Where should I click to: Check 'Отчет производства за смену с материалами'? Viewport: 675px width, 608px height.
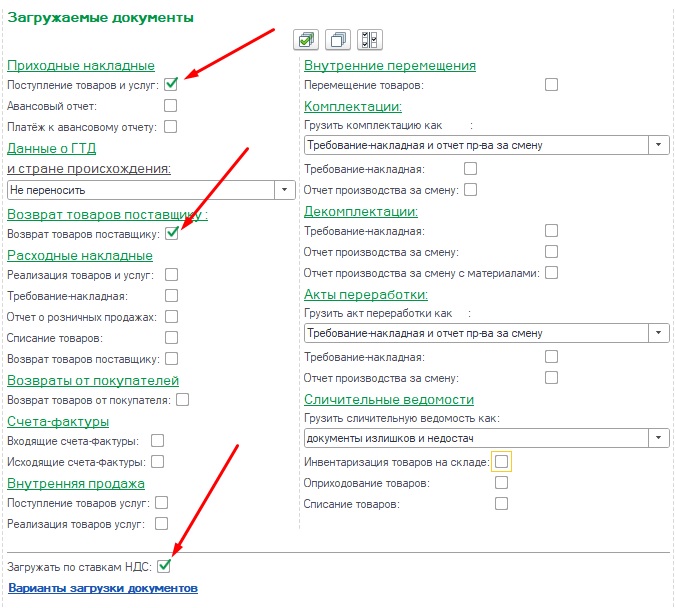pos(551,272)
